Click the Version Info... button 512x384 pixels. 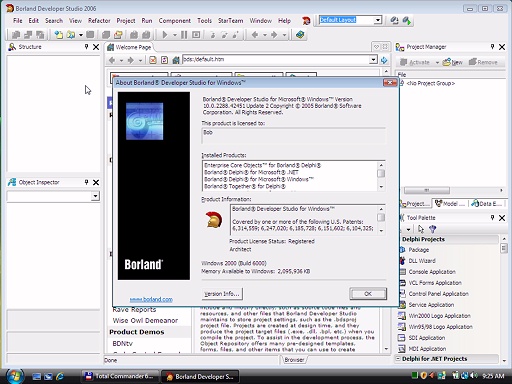(222, 294)
